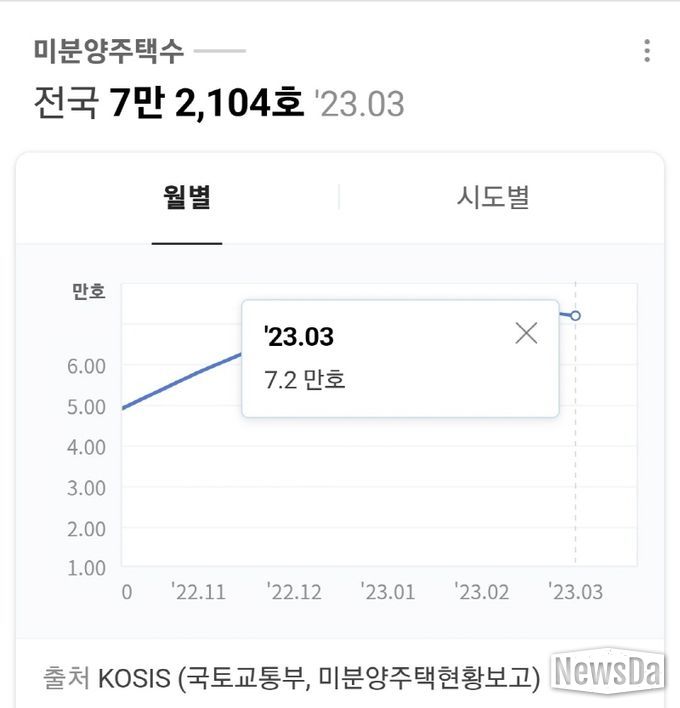Screen dimensions: 680x708
Task: Click the blue trend line on chart
Action: (182, 381)
